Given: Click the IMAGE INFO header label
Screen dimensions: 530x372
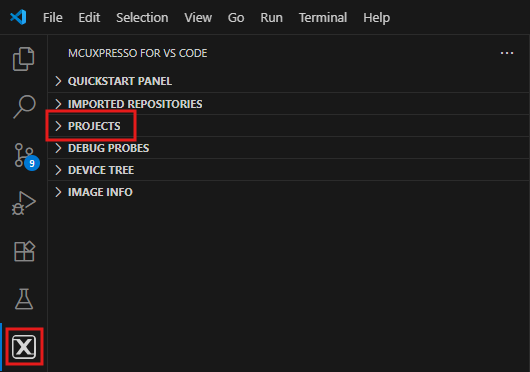Looking at the screenshot, I should [100, 192].
